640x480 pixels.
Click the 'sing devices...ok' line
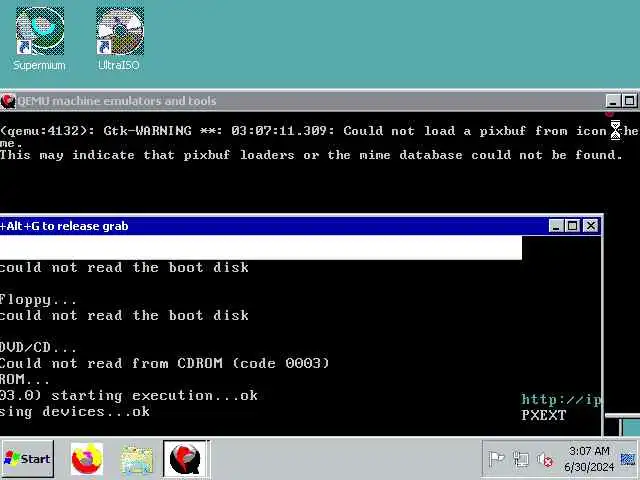pyautogui.click(x=75, y=411)
